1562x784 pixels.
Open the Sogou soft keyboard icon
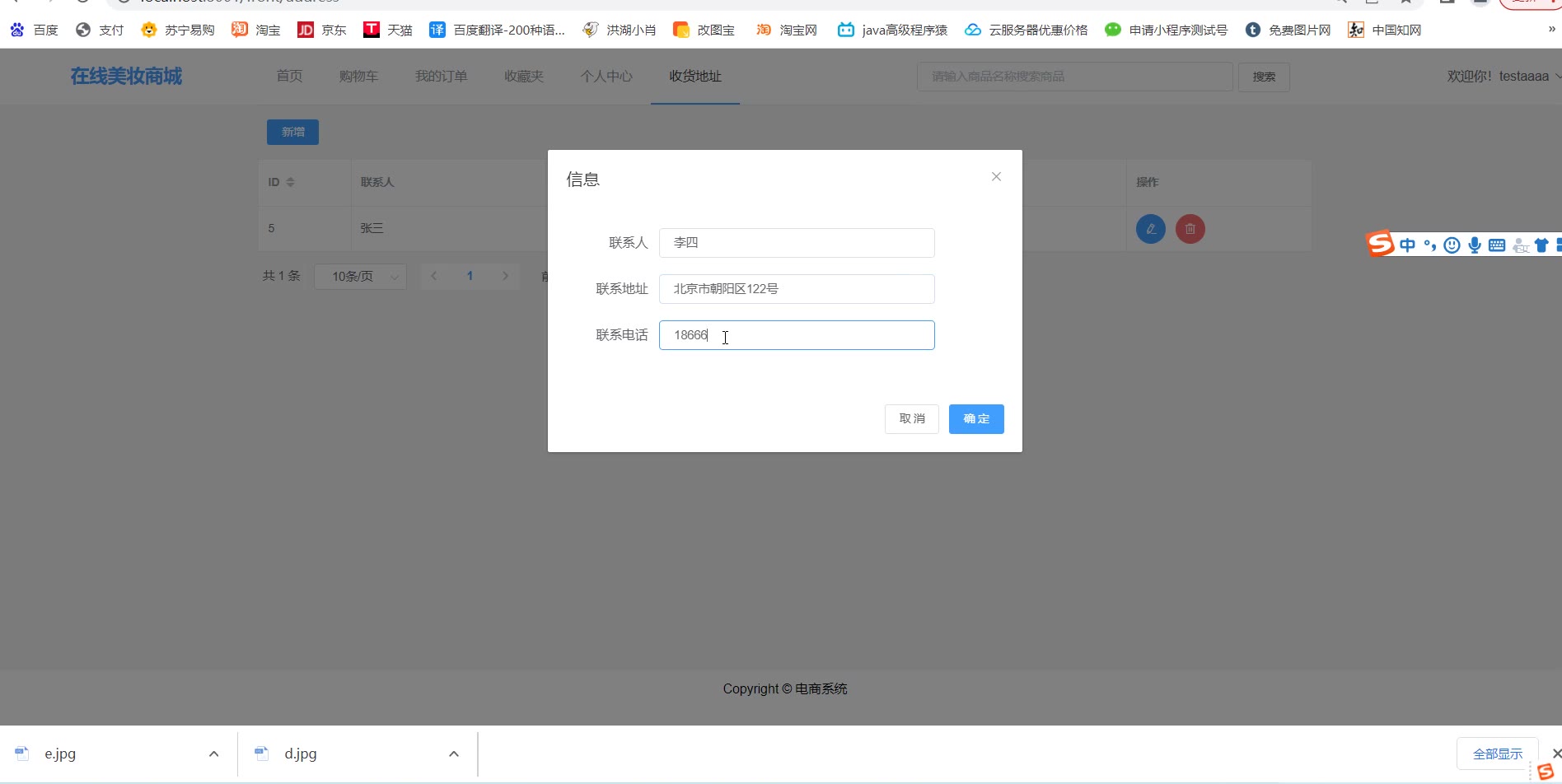click(x=1497, y=245)
